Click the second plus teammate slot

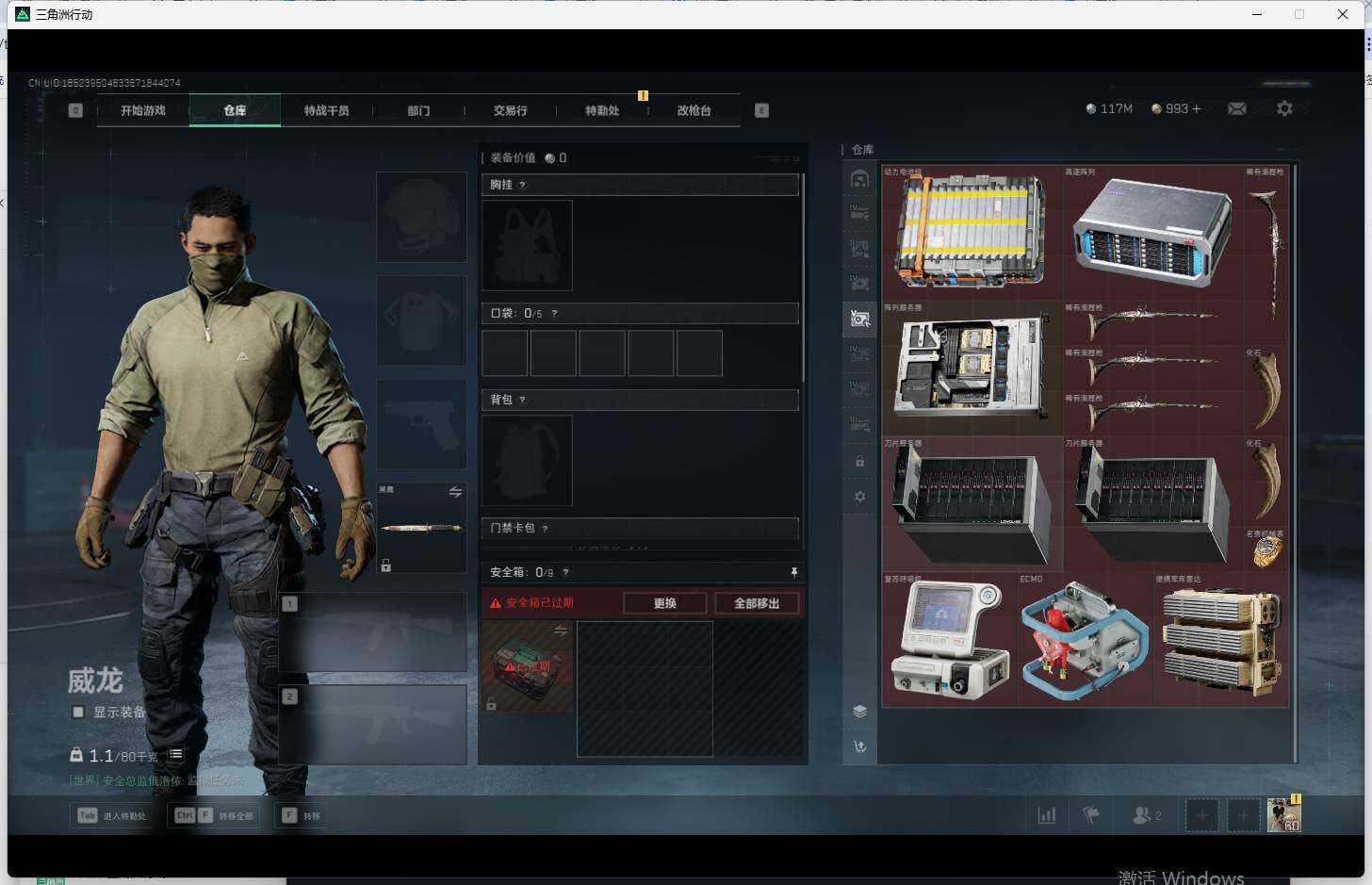tap(1243, 815)
